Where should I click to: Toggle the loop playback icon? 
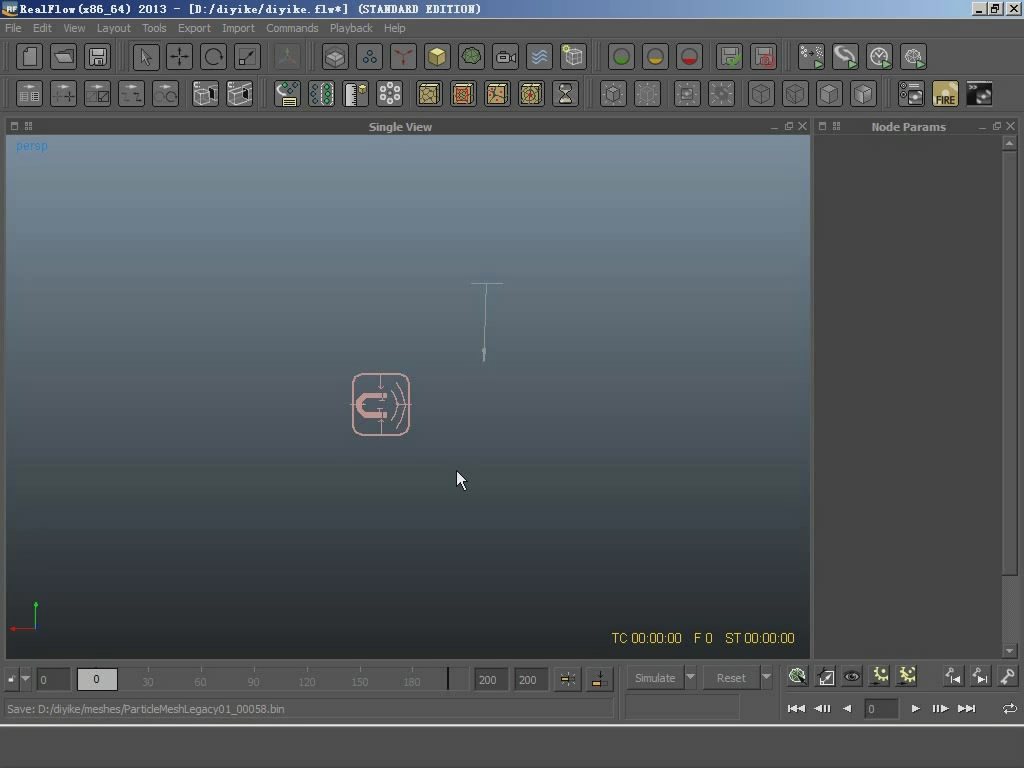(1009, 709)
